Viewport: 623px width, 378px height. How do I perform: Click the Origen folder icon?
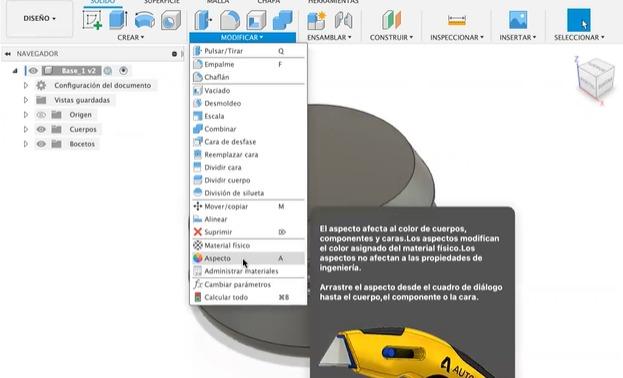tap(56, 115)
